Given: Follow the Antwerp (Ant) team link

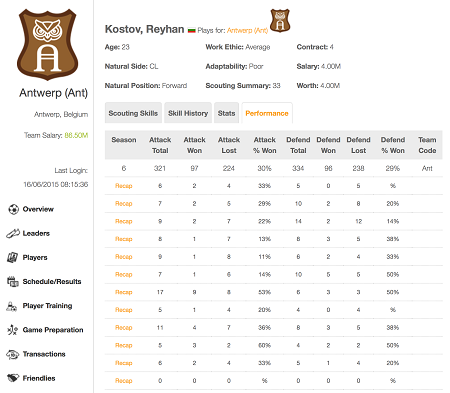Looking at the screenshot, I should point(247,30).
